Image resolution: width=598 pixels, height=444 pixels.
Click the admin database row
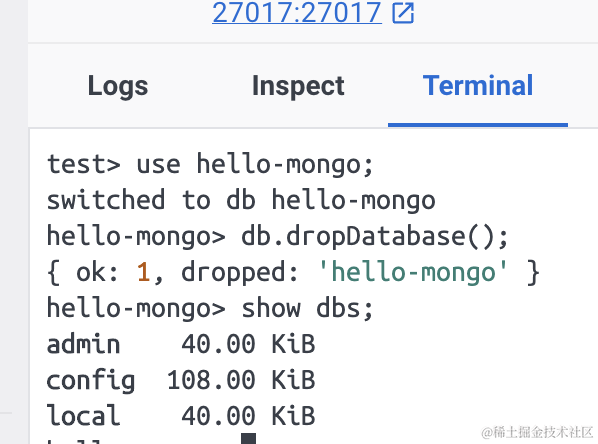[181, 344]
